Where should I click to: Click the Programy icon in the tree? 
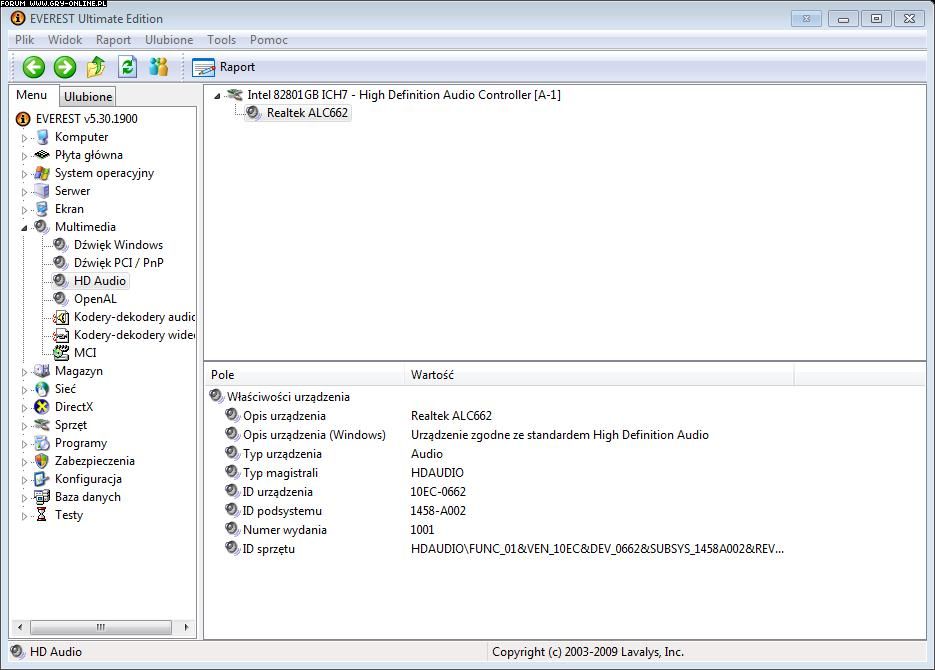coord(42,443)
